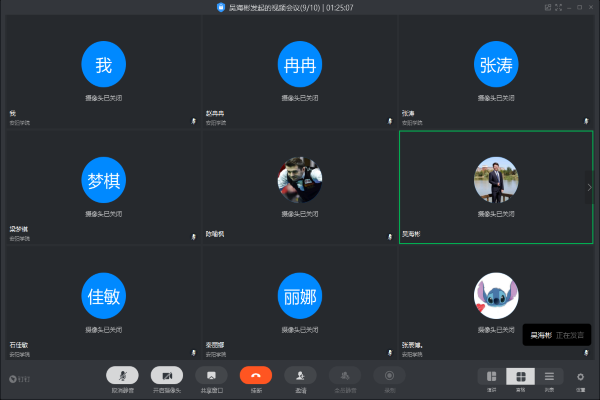This screenshot has width=600, height=400.
Task: Switch to gallery grid view layout
Action: (520, 376)
